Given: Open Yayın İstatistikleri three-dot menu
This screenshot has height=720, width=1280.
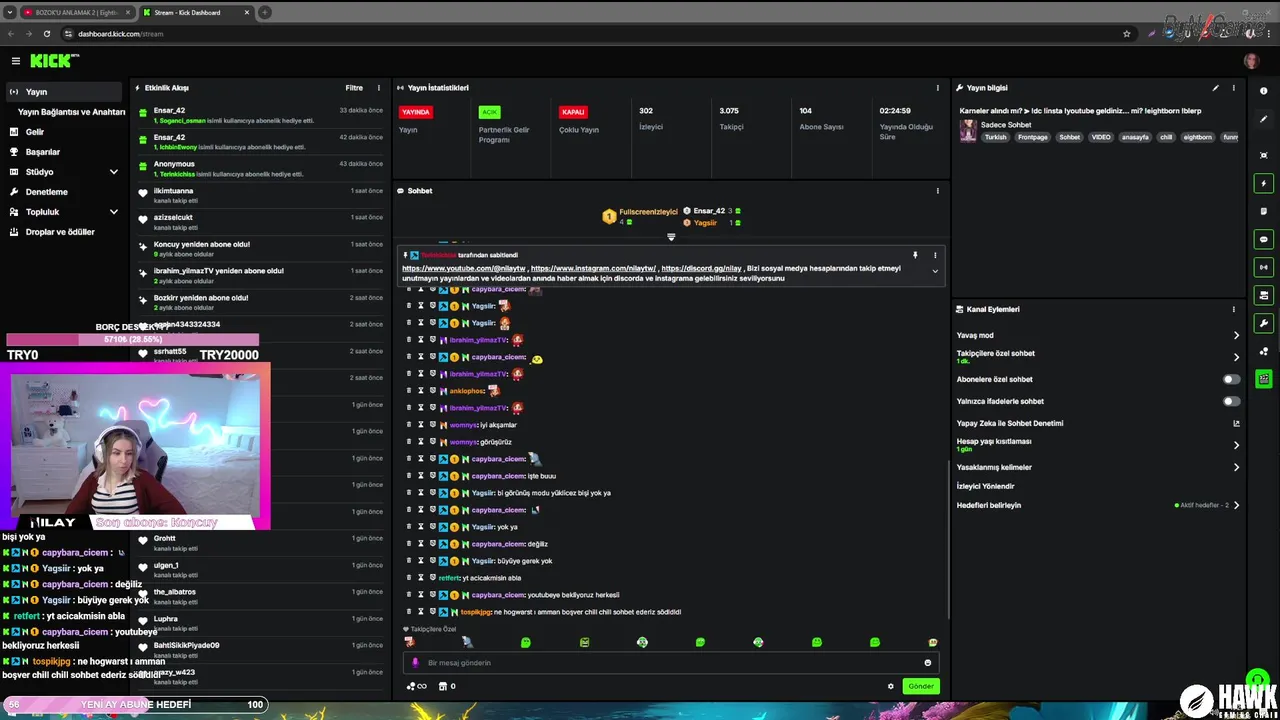Looking at the screenshot, I should pos(937,88).
